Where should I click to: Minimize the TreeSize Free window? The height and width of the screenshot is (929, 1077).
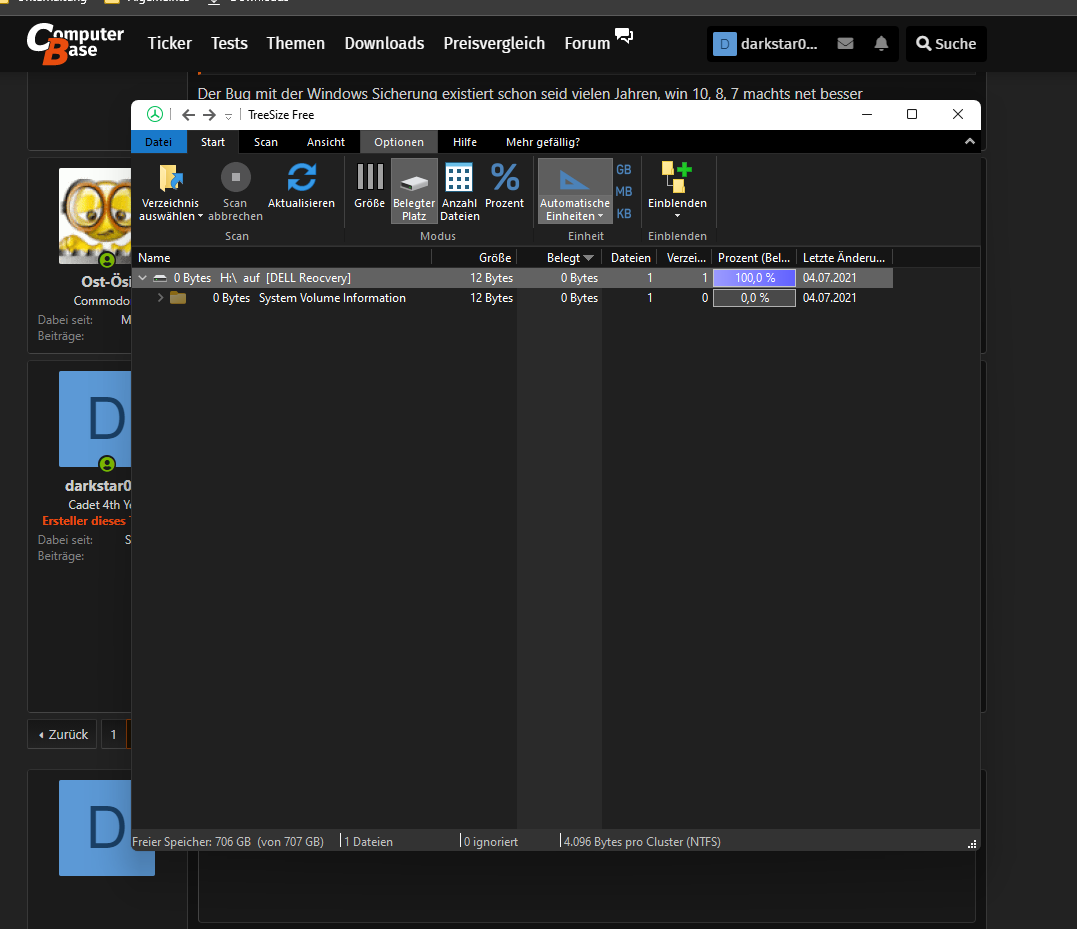(x=867, y=115)
